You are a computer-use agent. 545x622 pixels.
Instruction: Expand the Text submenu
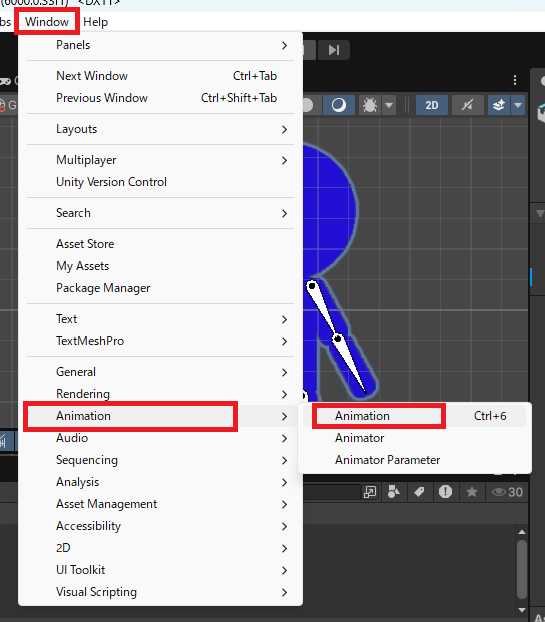[160, 319]
